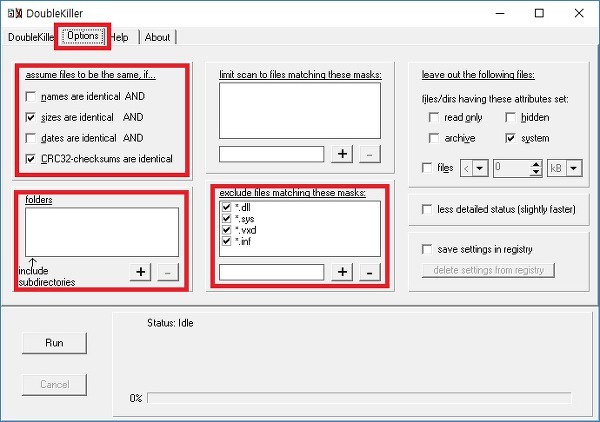
Task: Switch to the DoubleKiller tab
Action: [31, 37]
